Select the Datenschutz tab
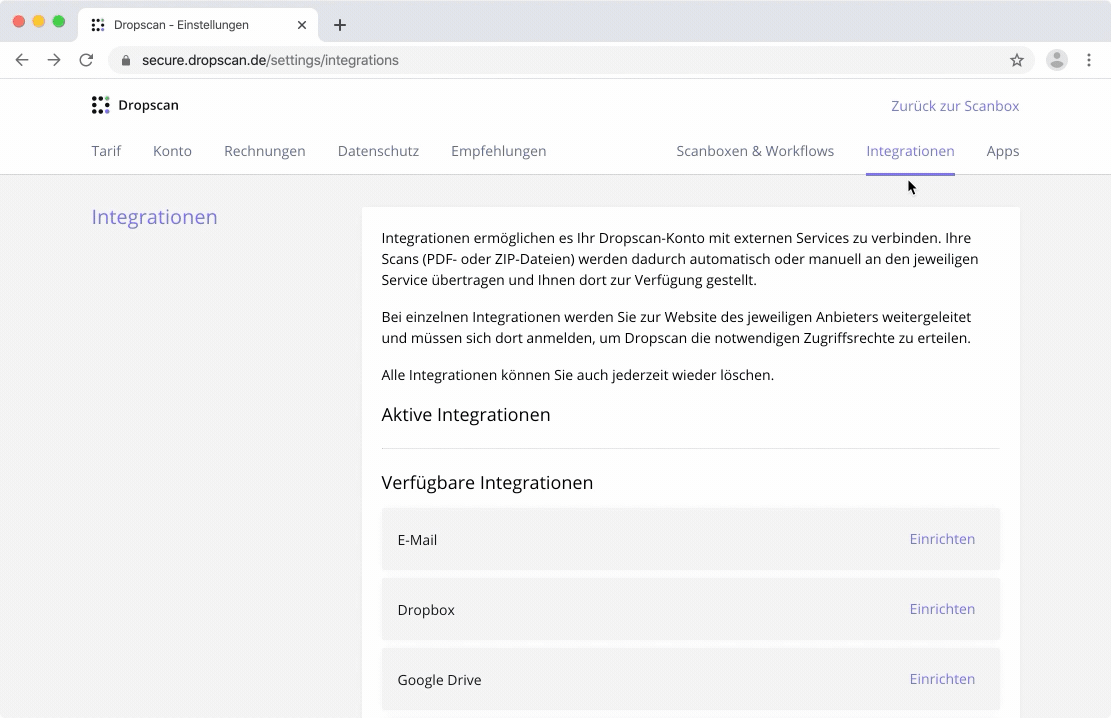Viewport: 1111px width, 718px height. 378,151
